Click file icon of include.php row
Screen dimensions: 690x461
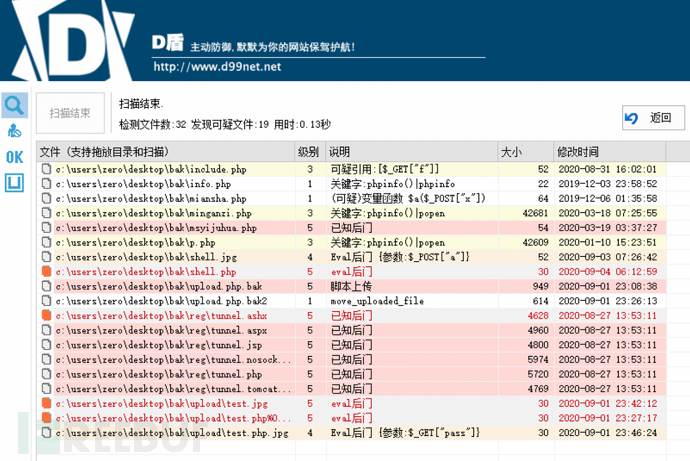coord(46,169)
